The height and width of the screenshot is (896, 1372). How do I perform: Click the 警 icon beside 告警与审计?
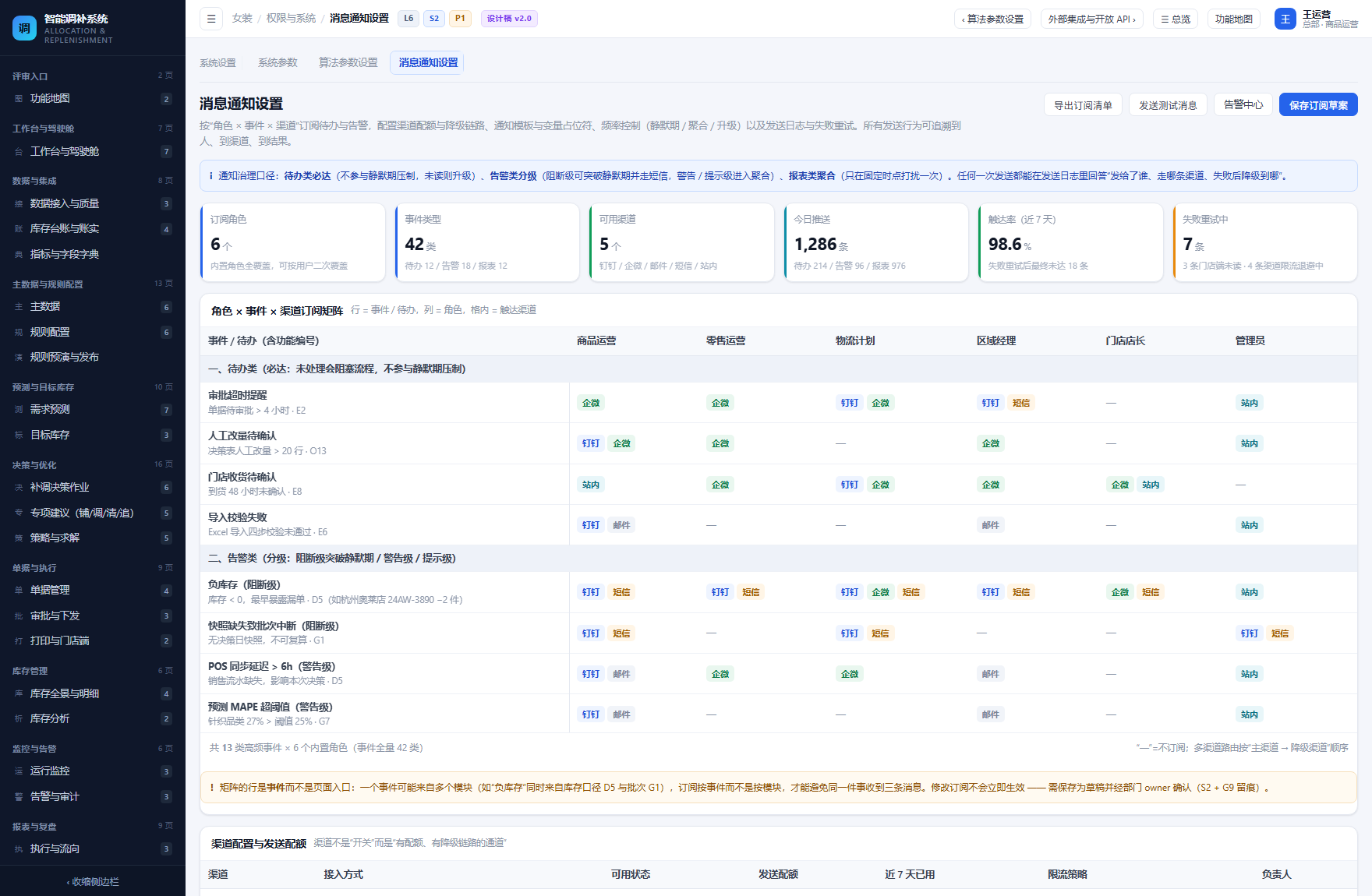(19, 797)
